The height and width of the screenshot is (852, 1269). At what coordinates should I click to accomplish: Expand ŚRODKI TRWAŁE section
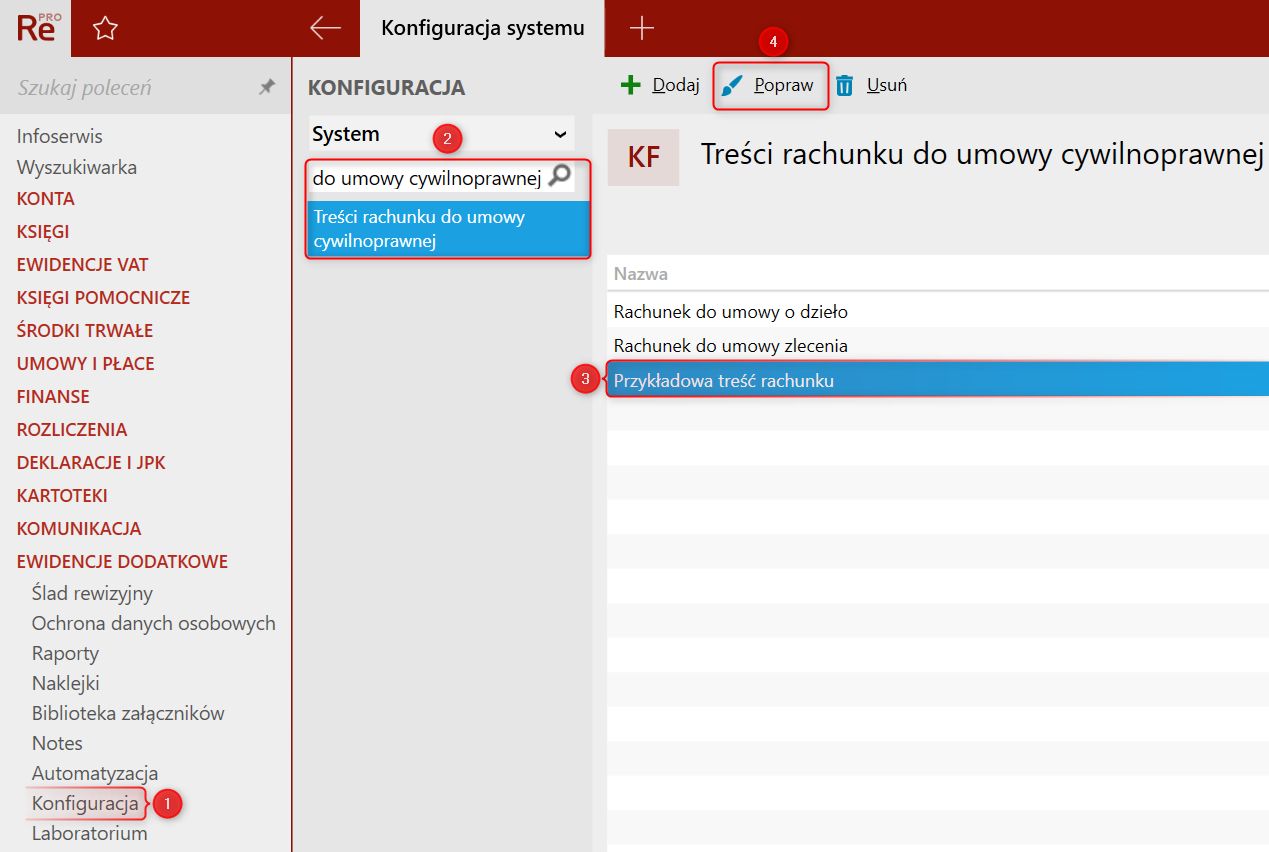85,331
